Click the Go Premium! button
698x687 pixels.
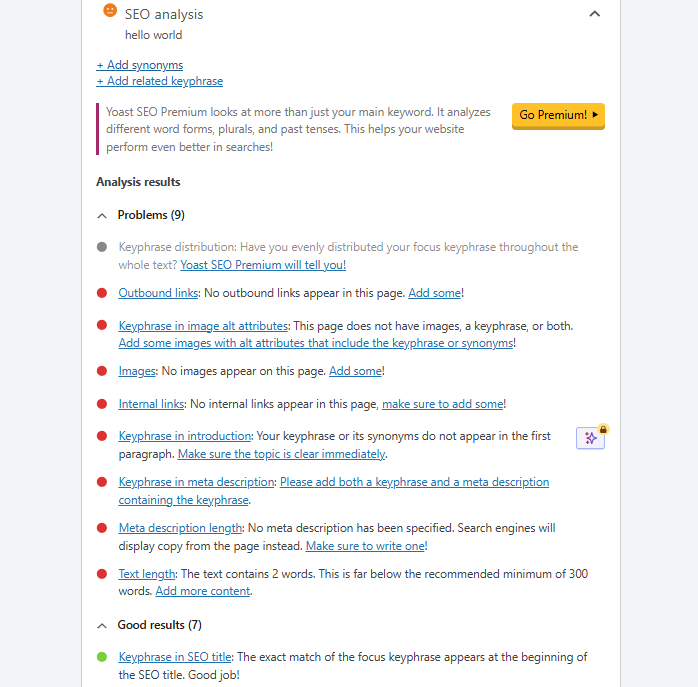[x=558, y=115]
